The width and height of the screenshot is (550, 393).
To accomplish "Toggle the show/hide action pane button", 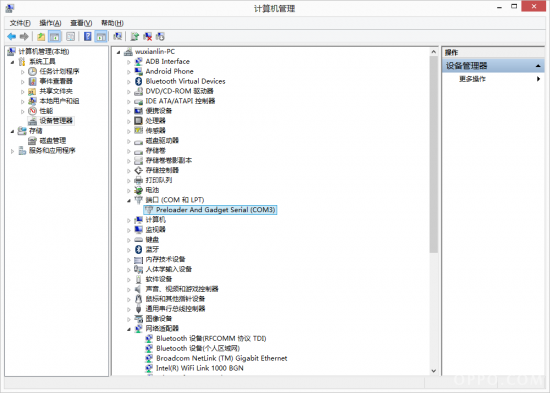I will [101, 36].
